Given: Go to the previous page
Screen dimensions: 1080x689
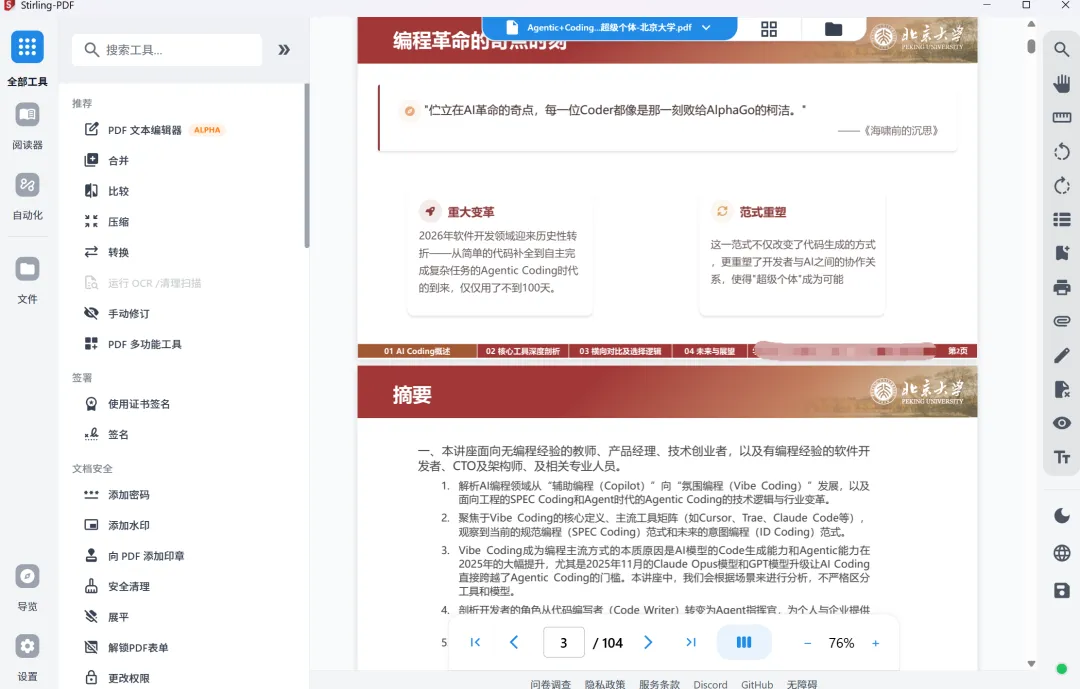Looking at the screenshot, I should pyautogui.click(x=514, y=642).
